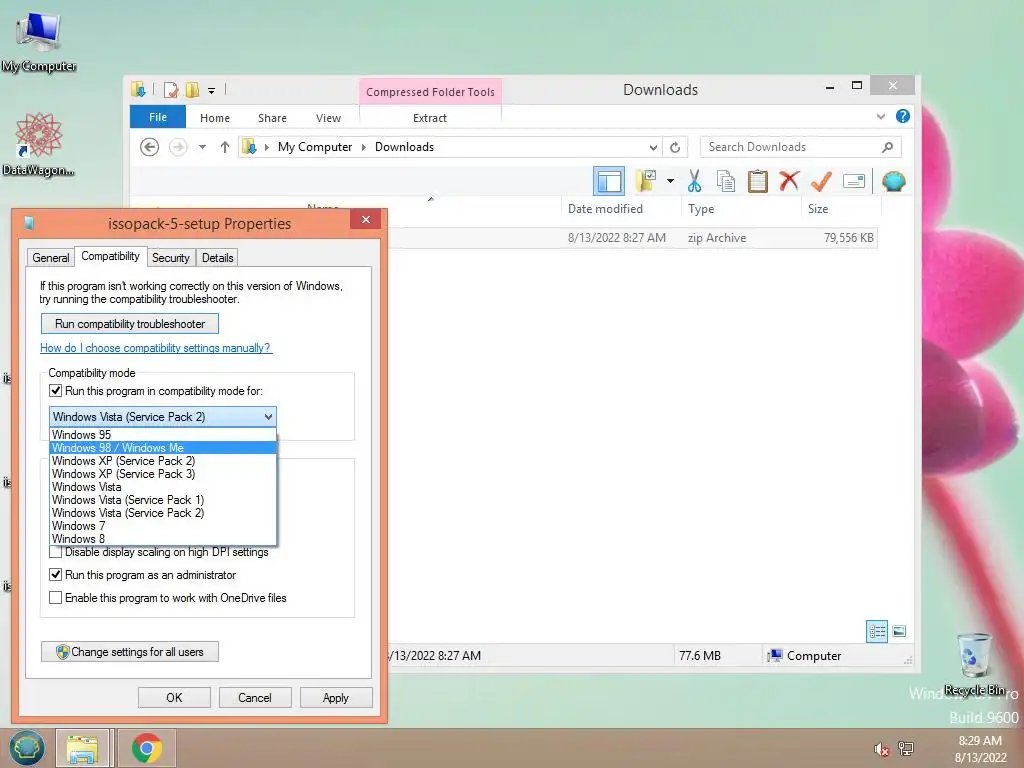1024x768 pixels.
Task: Click the red X Delete toolbar icon
Action: 789,181
